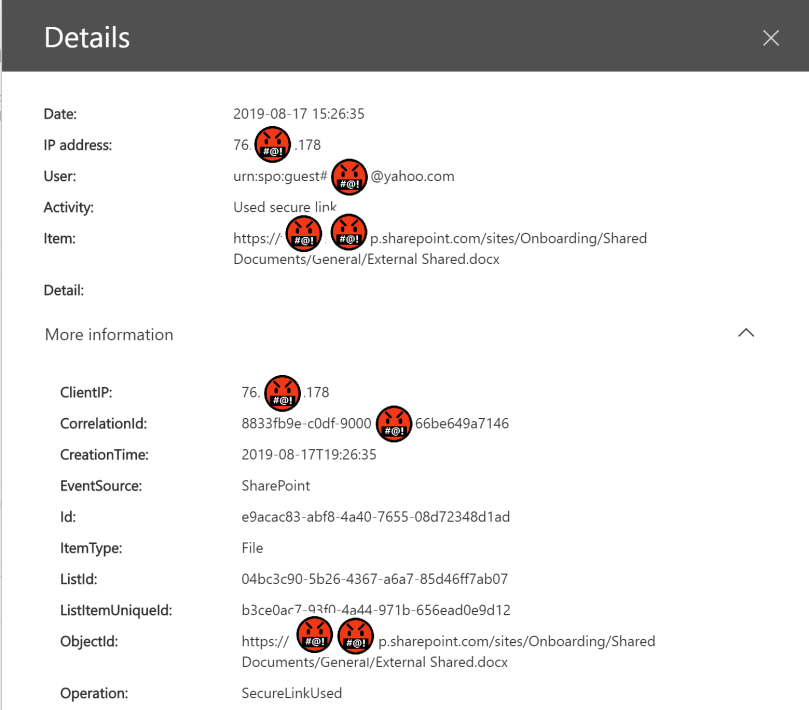Image resolution: width=809 pixels, height=710 pixels.
Task: Close the Details panel
Action: point(770,38)
